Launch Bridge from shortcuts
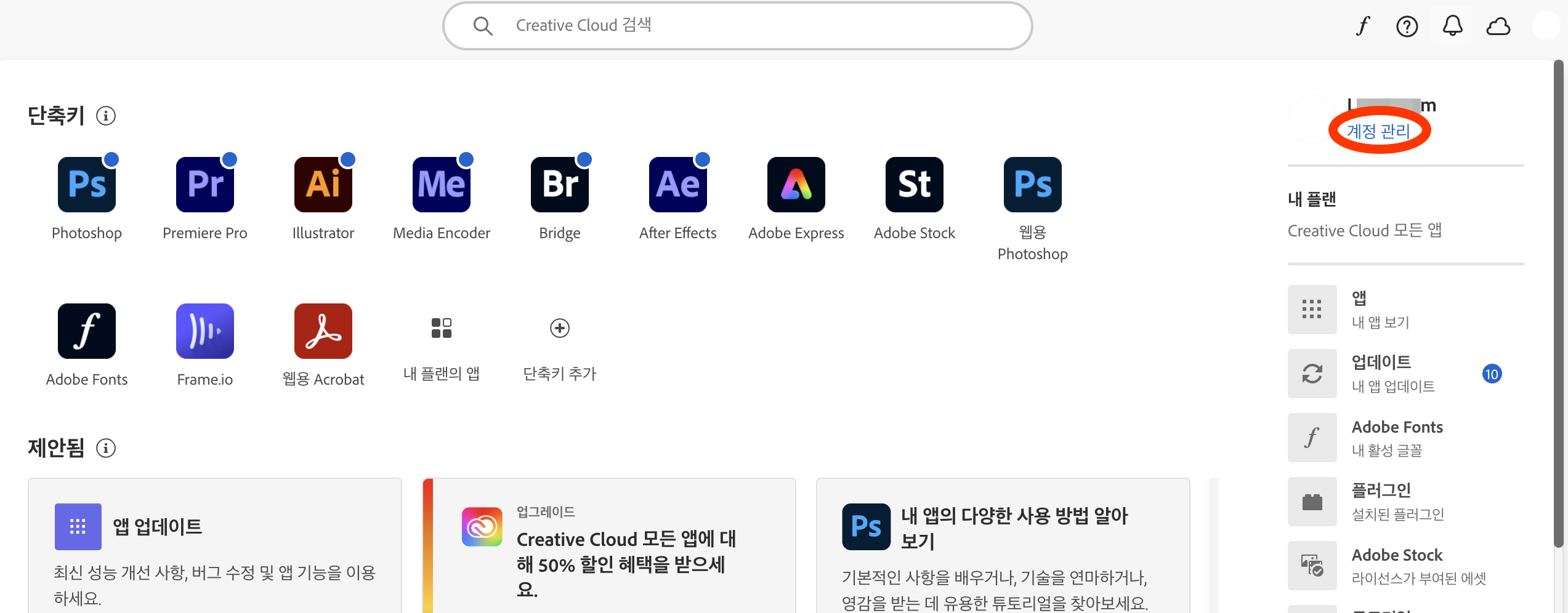This screenshot has height=613, width=1568. pos(560,185)
